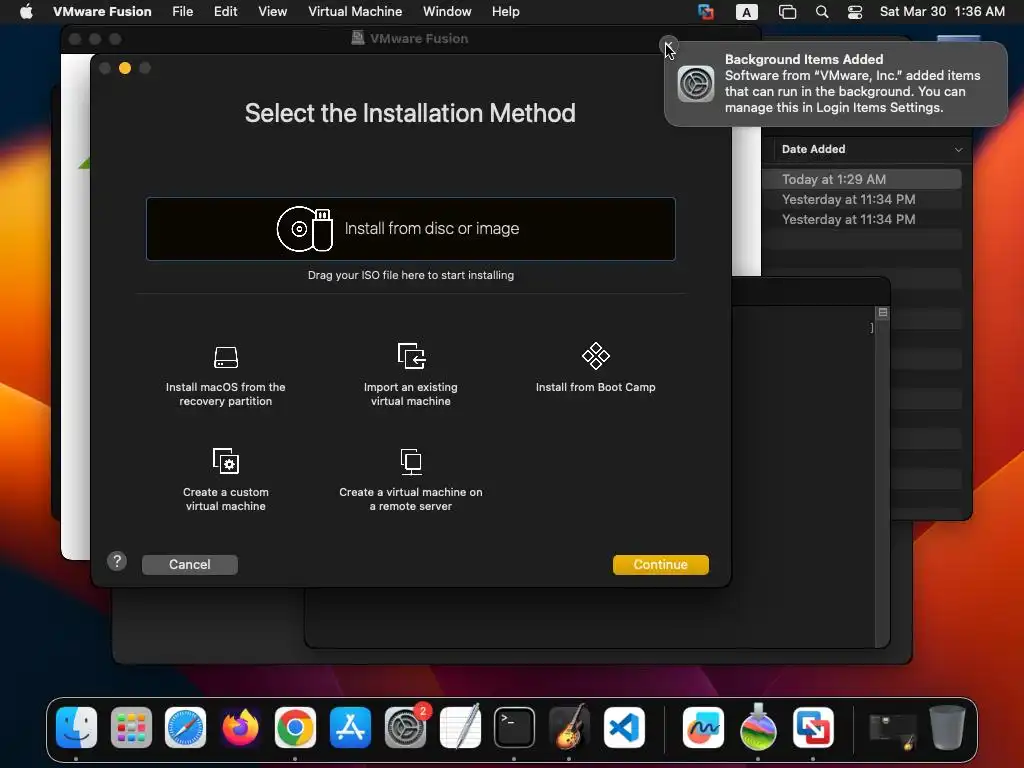Click the scroll marker icon in Terminal window
Image resolution: width=1024 pixels, height=768 pixels.
coord(883,313)
